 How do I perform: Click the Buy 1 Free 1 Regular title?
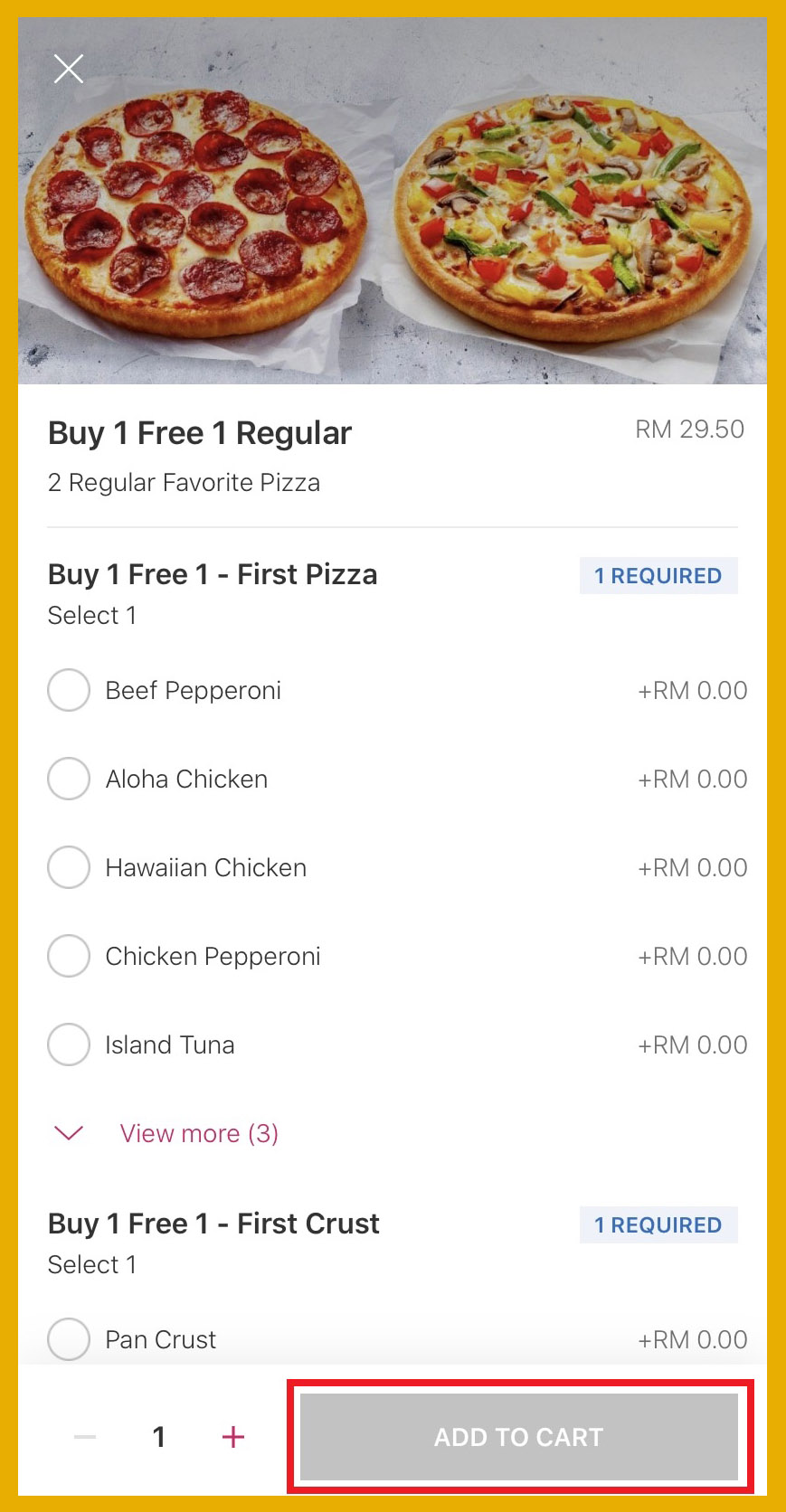[x=200, y=433]
